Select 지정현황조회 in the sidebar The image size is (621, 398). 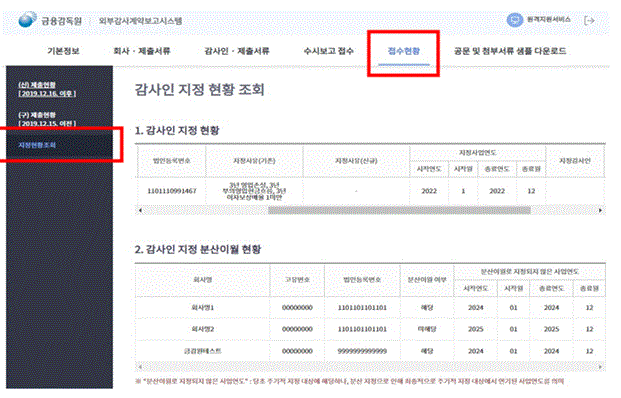[37, 145]
